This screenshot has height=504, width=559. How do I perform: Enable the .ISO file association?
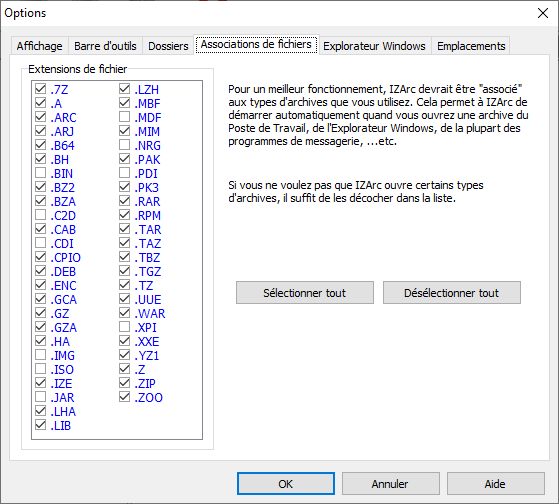[x=41, y=369]
